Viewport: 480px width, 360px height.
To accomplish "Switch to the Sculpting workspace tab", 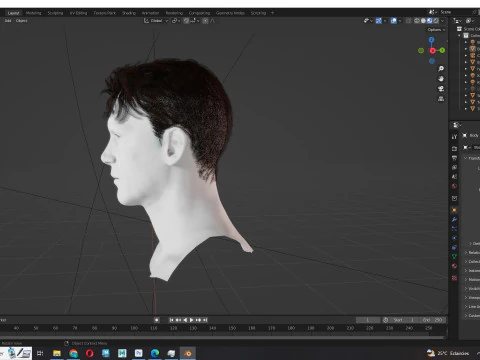I will coord(55,13).
